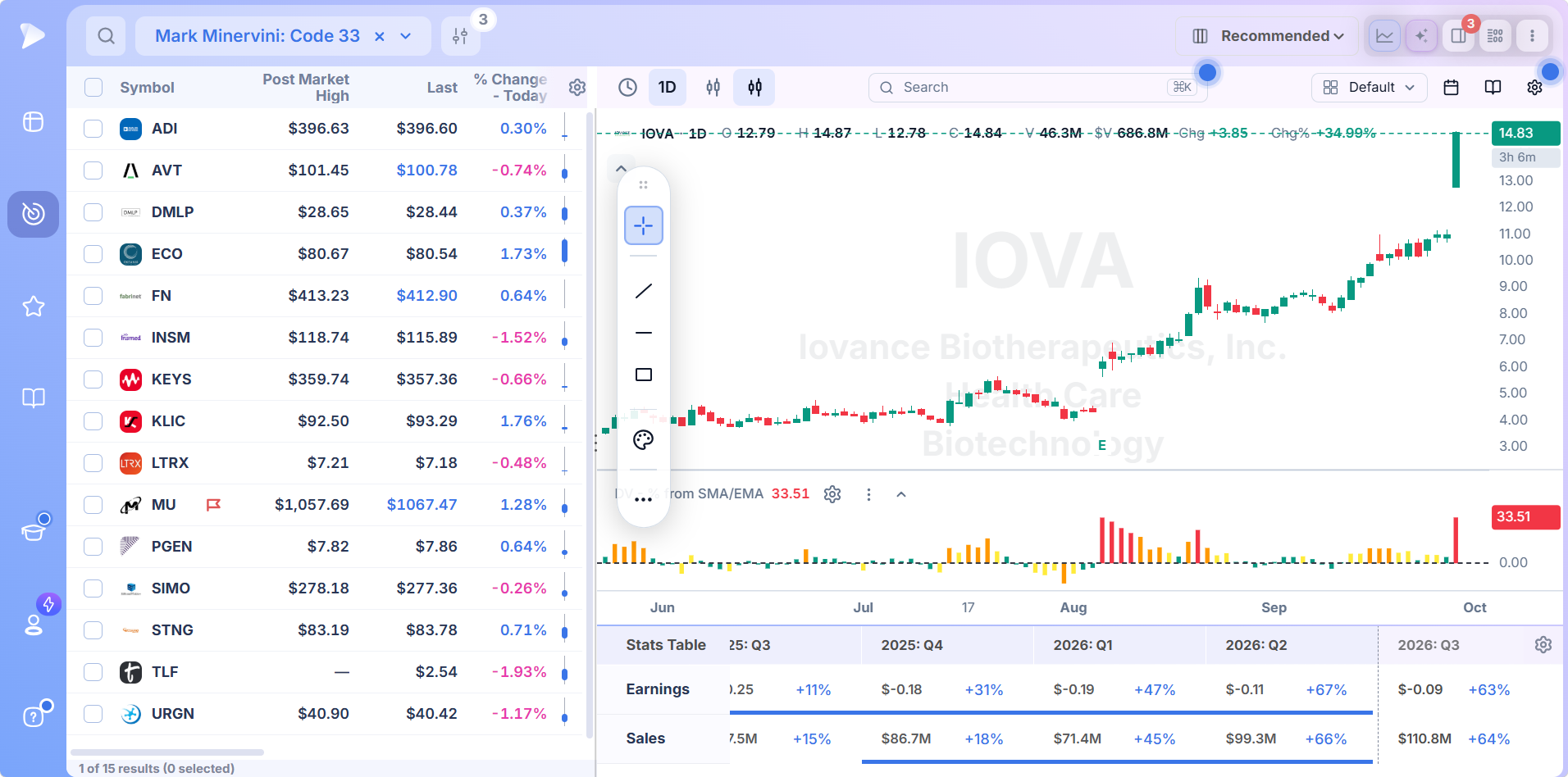Open the calendar icon on chart toolbar
Screen dimensions: 1568x777
[x=1451, y=88]
